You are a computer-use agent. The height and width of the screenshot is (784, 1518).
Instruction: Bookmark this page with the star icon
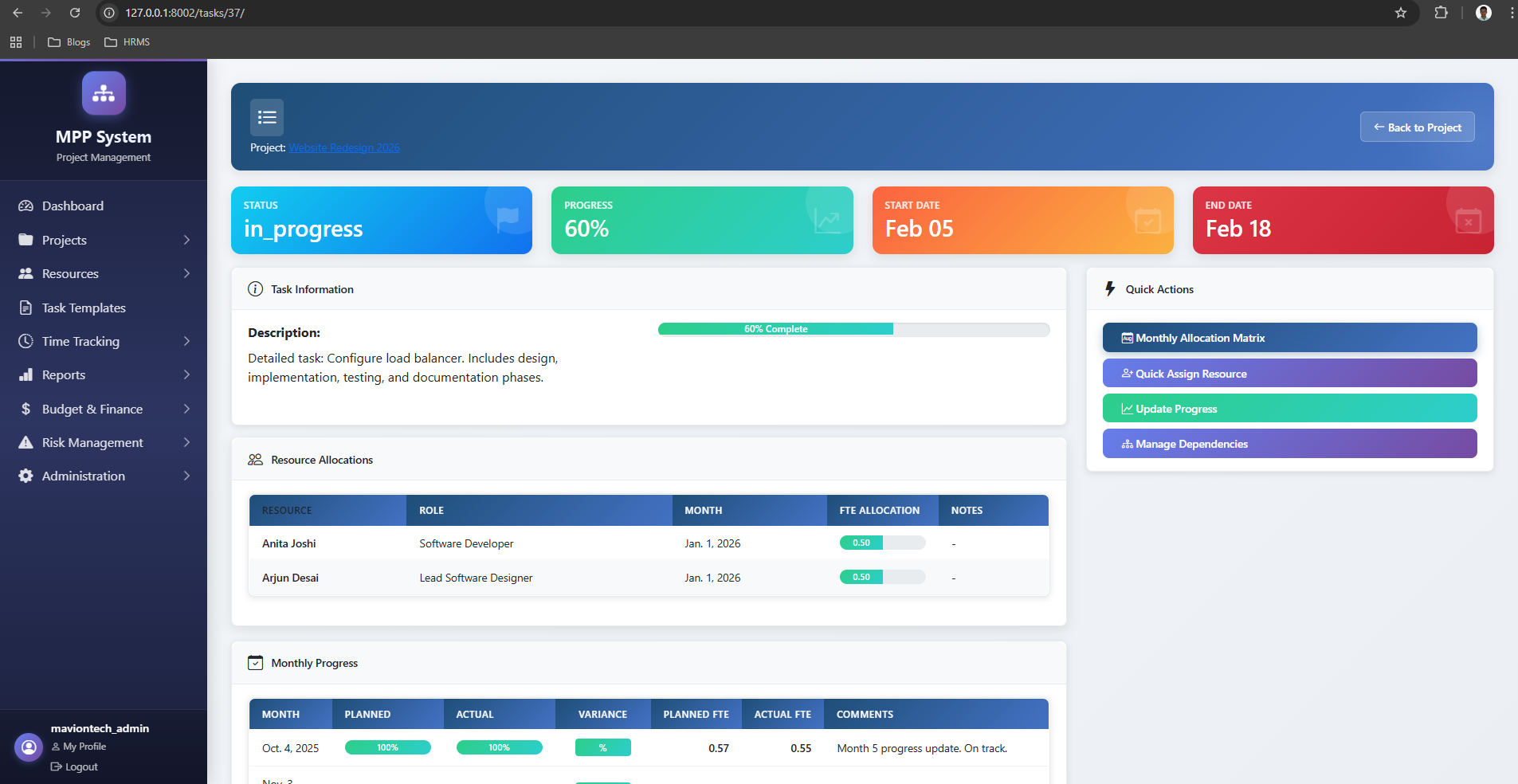pyautogui.click(x=1400, y=13)
